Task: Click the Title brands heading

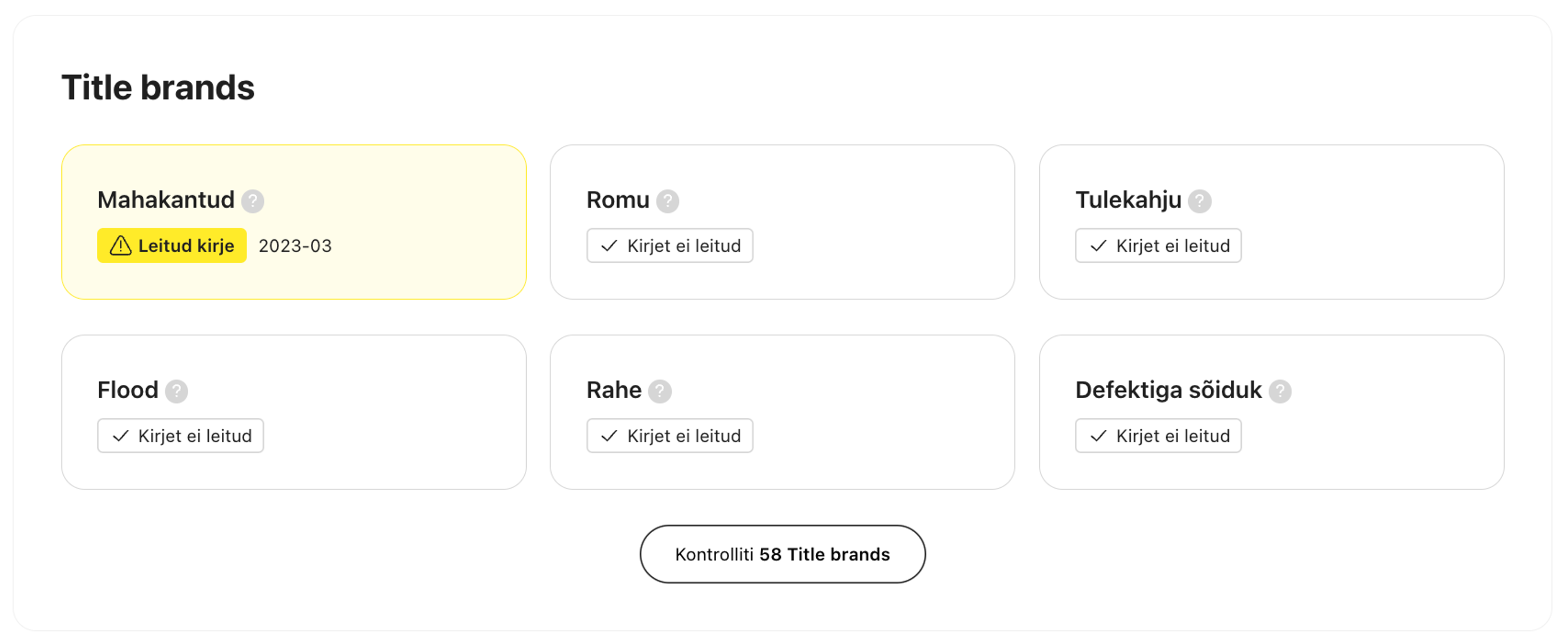Action: pyautogui.click(x=158, y=88)
